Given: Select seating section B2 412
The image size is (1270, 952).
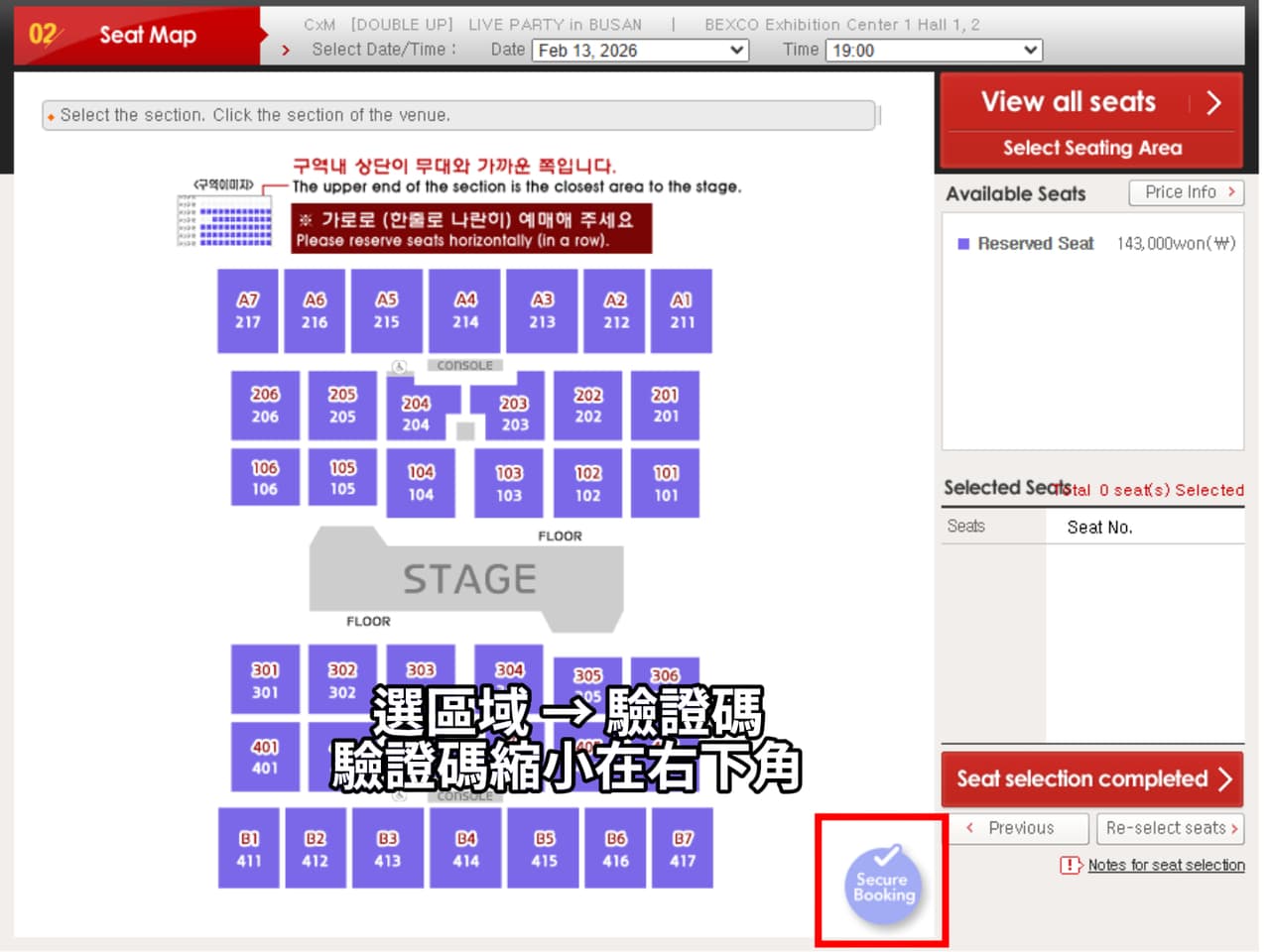Looking at the screenshot, I should (315, 848).
